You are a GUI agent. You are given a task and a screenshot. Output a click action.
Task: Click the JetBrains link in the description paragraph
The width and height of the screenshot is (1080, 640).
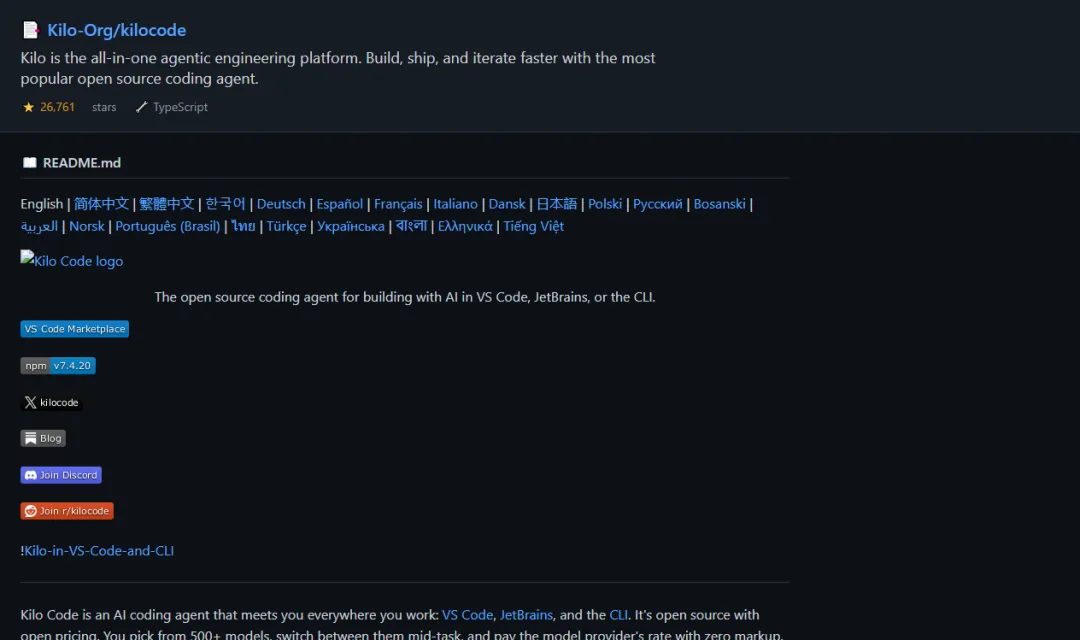[x=526, y=615]
